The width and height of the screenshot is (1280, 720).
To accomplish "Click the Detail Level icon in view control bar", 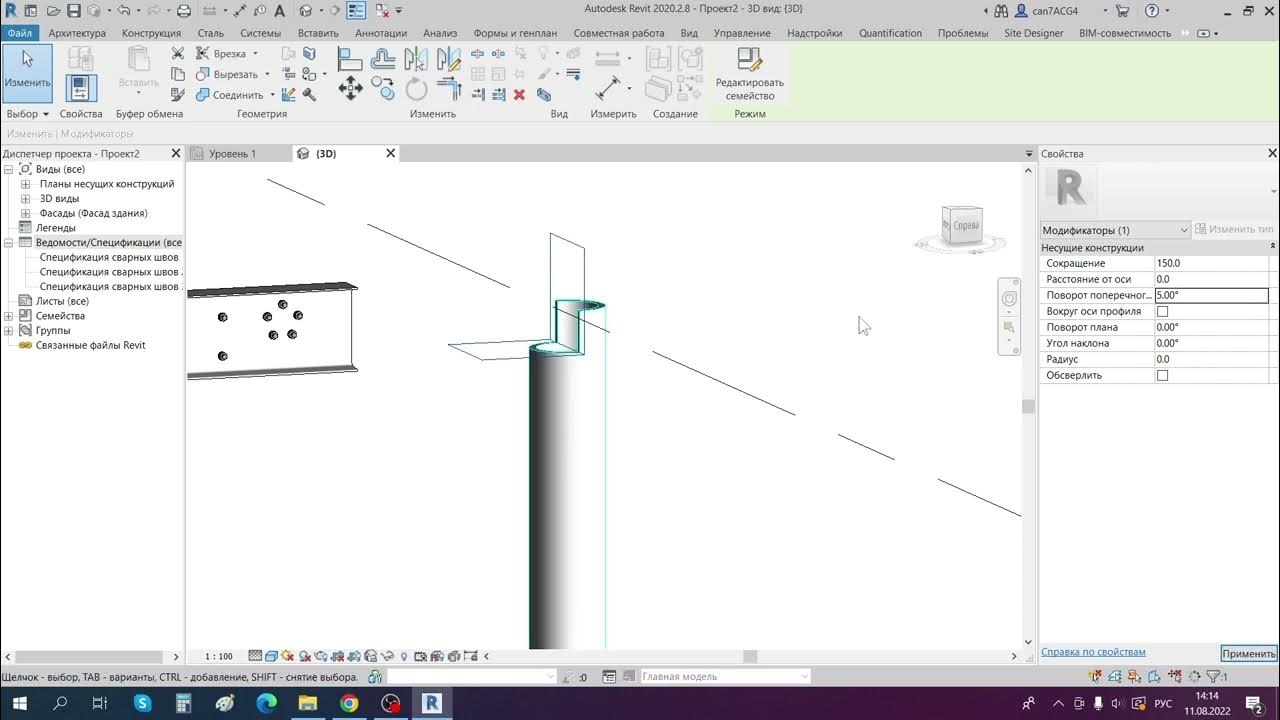I will (x=255, y=656).
